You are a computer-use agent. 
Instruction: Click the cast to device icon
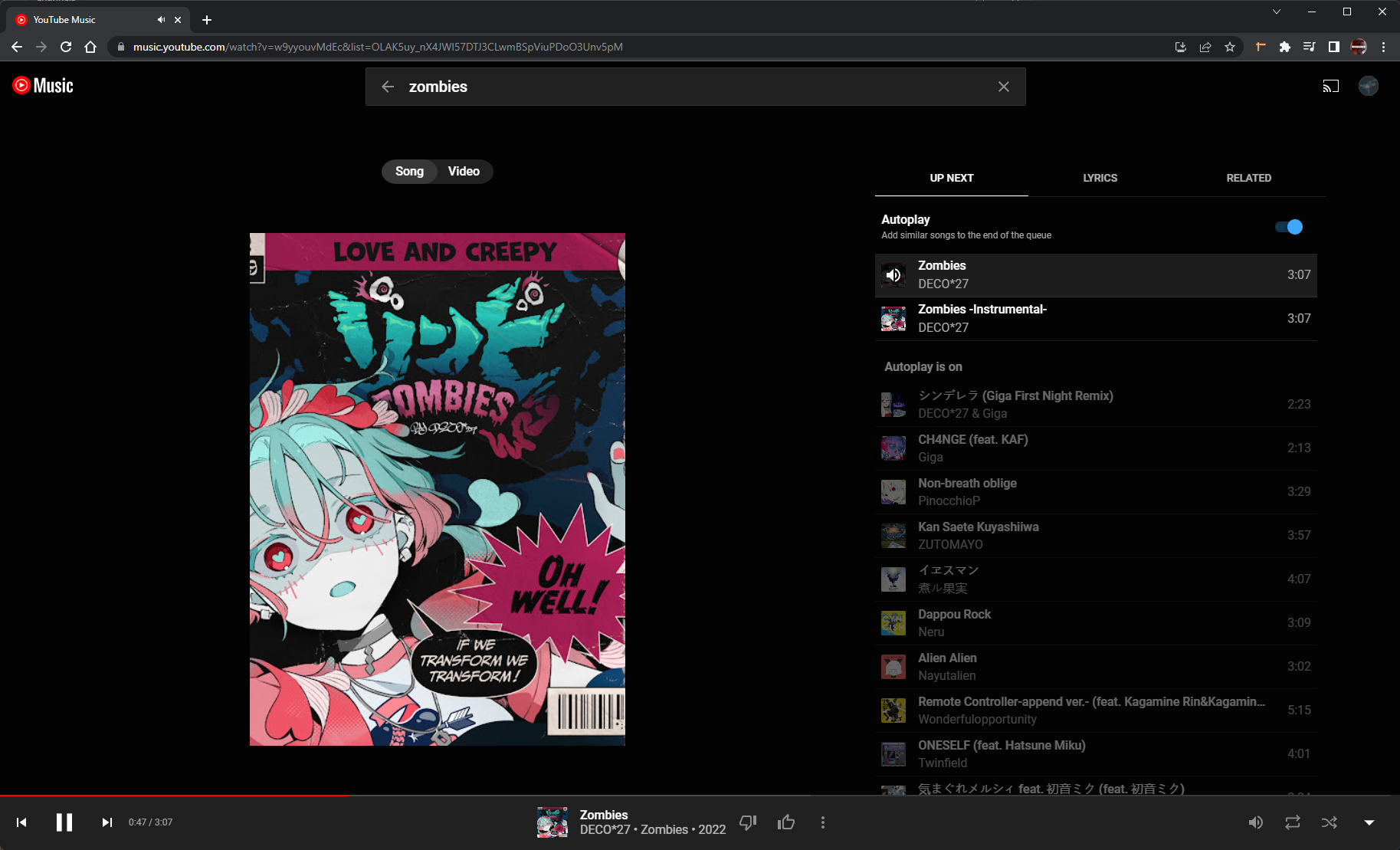[1331, 86]
